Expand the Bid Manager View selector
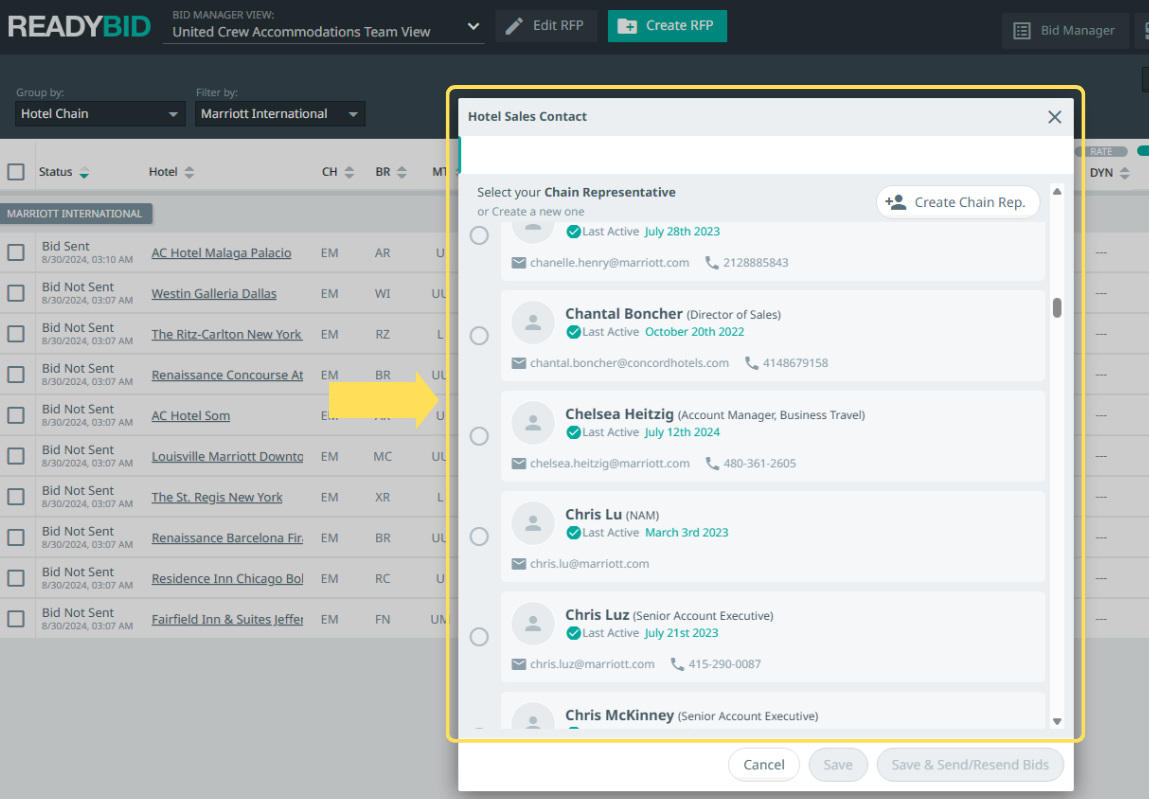This screenshot has width=1149, height=799. click(x=323, y=27)
